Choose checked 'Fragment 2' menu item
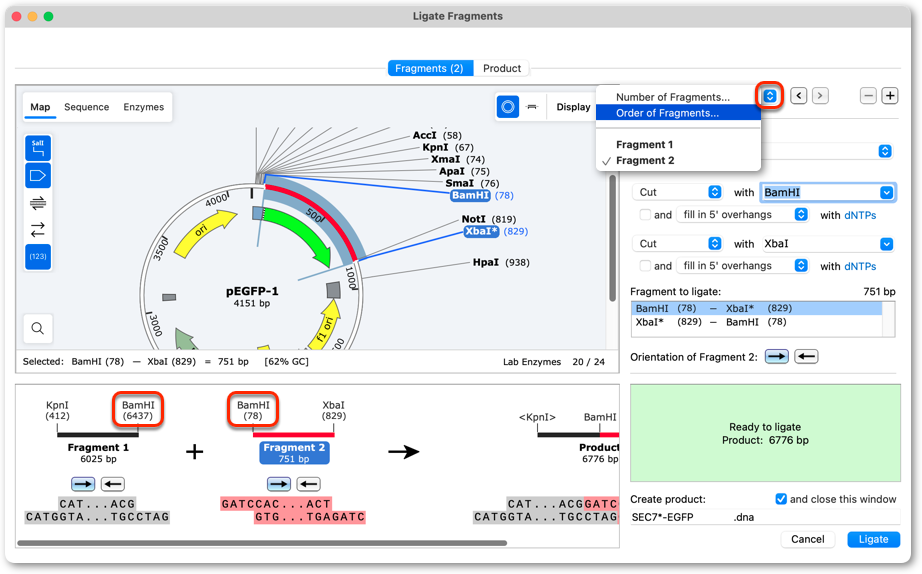 [678, 161]
